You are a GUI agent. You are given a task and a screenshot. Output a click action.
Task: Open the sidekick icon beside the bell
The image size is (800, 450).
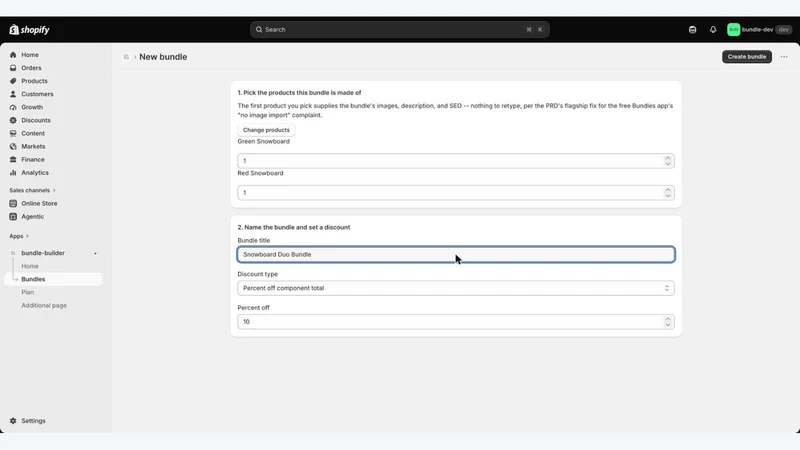(x=692, y=30)
